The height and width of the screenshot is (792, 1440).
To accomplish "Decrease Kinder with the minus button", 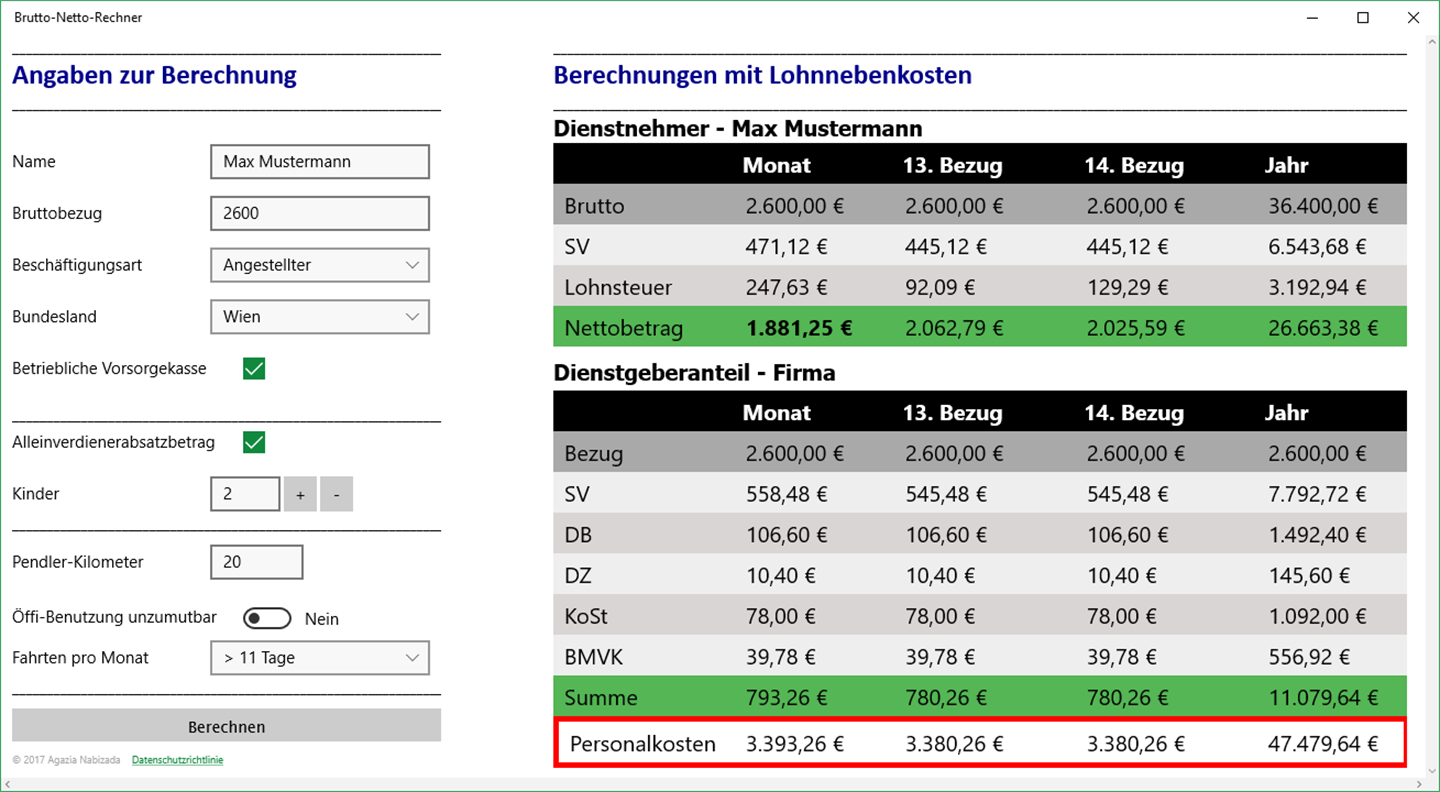I will coord(336,494).
